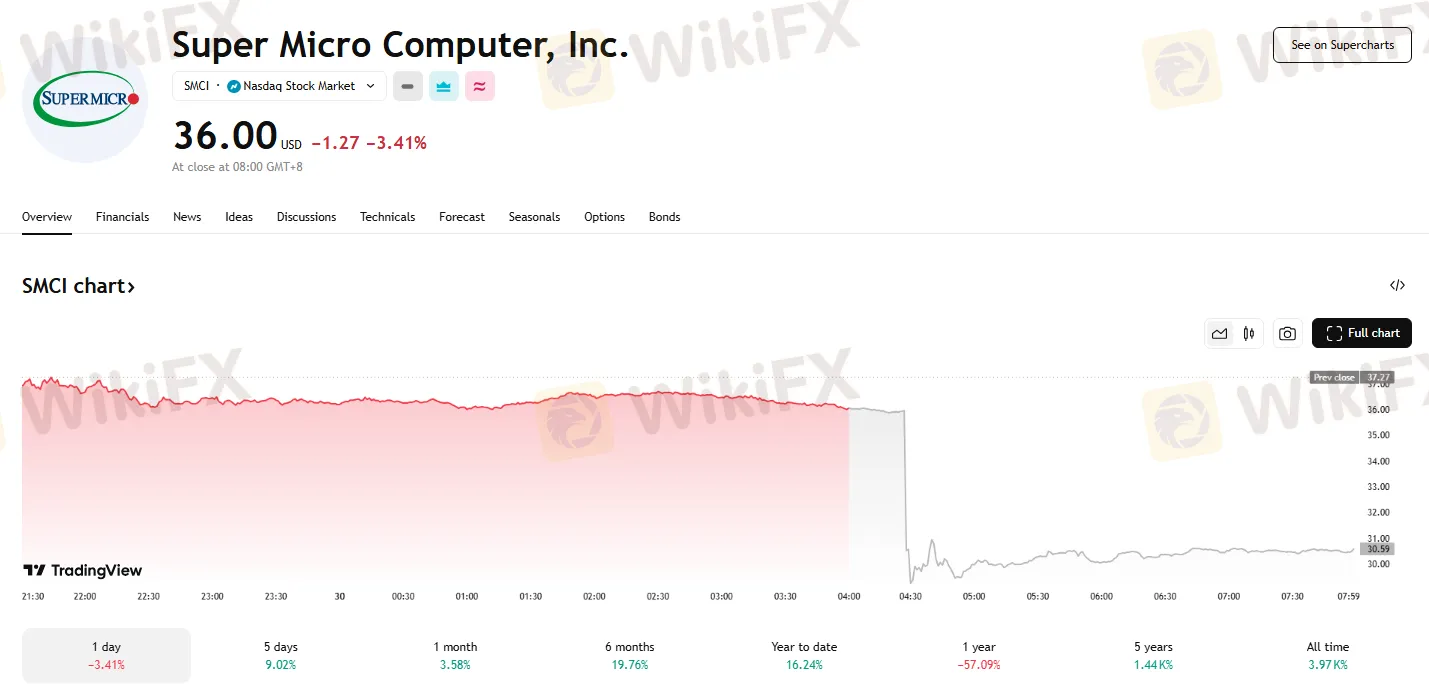The image size is (1429, 699).
Task: Select the 5 years time range
Action: (1153, 655)
